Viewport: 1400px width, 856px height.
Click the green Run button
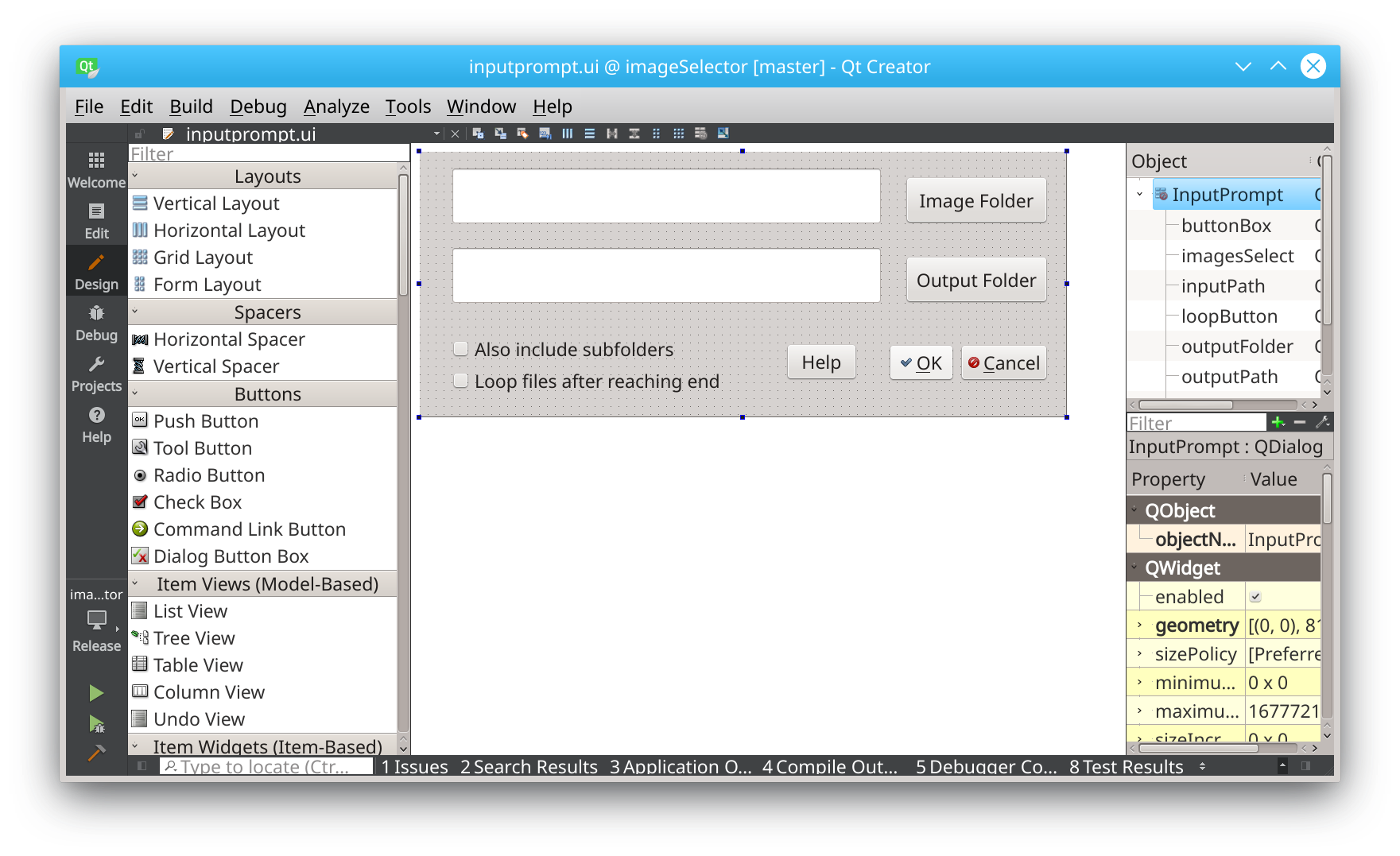click(x=96, y=693)
